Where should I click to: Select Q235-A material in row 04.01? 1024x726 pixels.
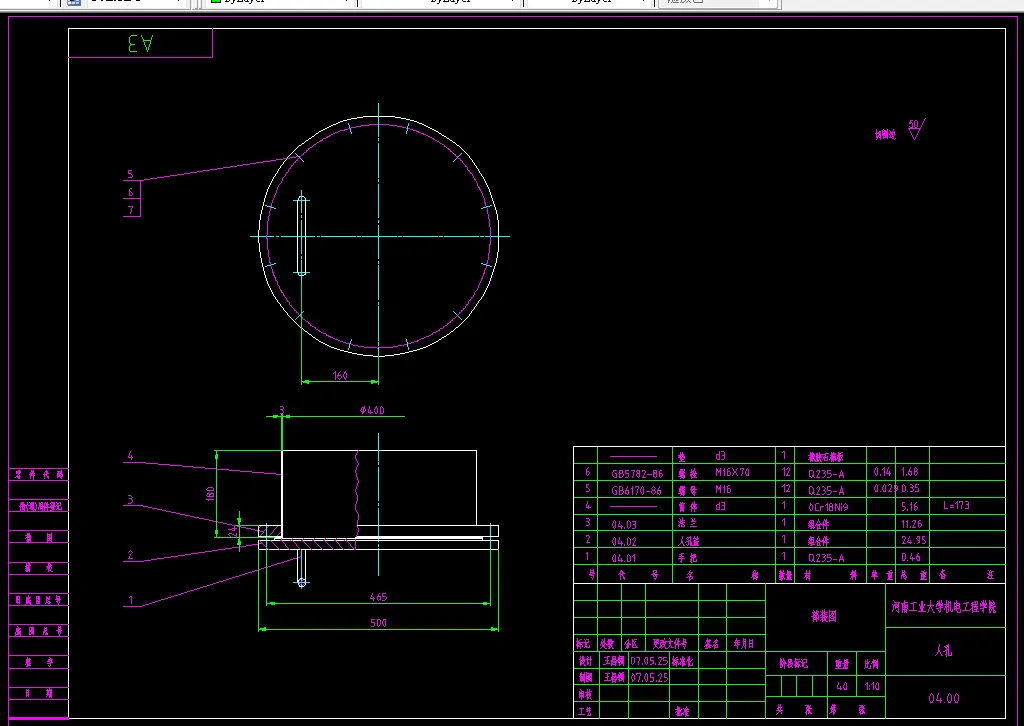click(x=826, y=558)
